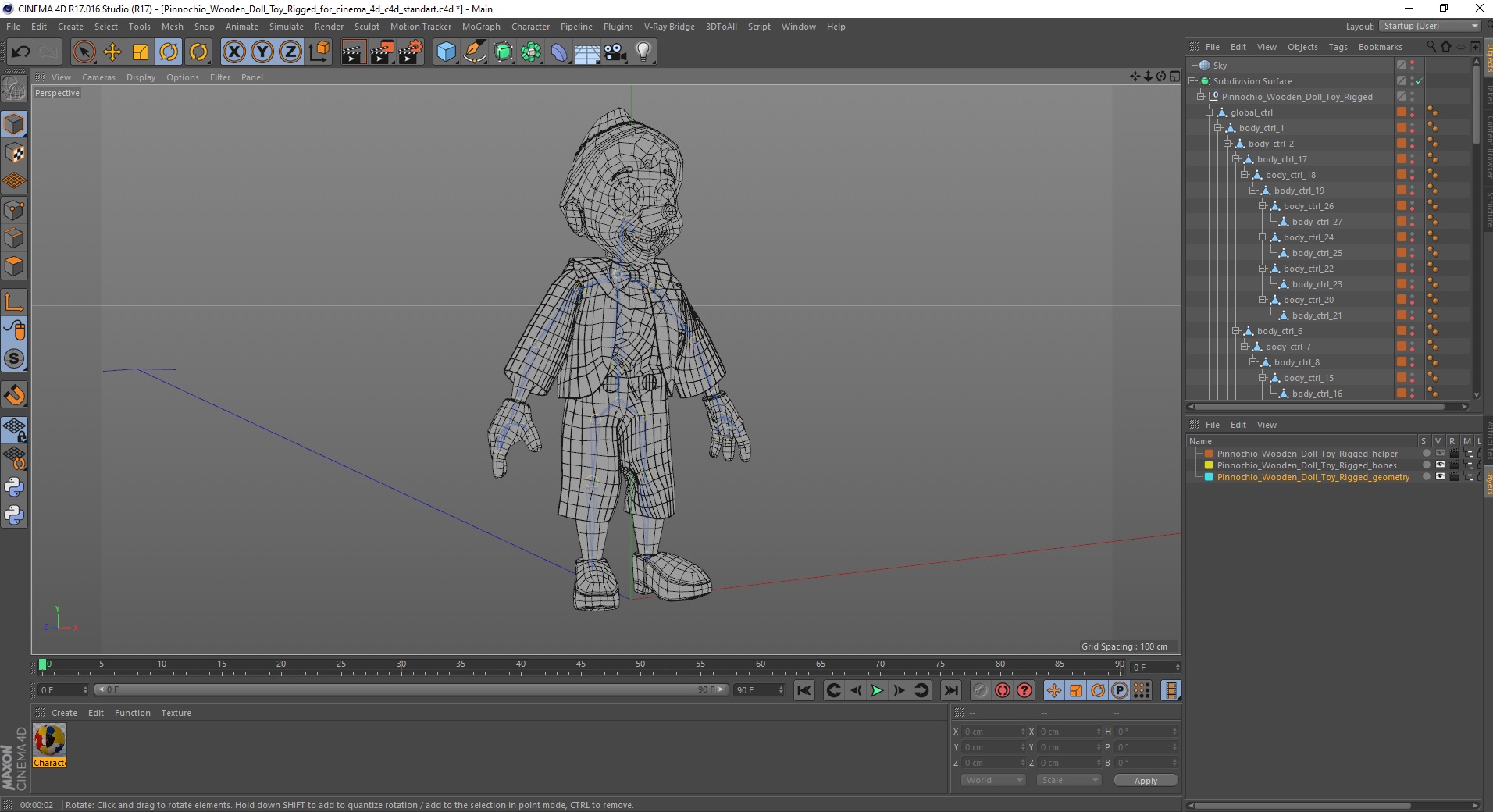Open World coordinate dropdown

(992, 780)
